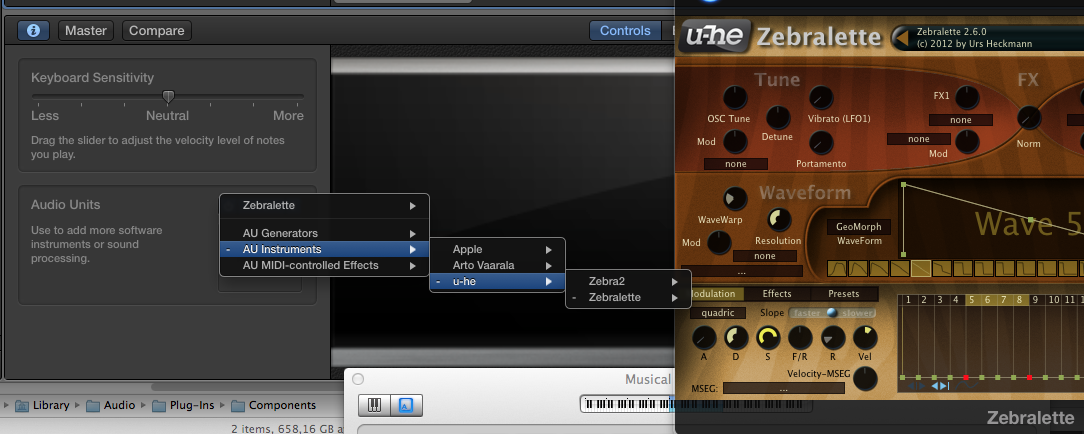
Task: Choose Zebra2 from the u-he submenu
Action: tap(628, 281)
